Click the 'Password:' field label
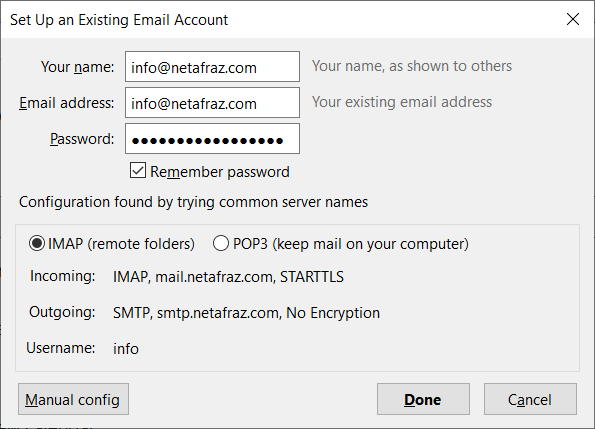The image size is (595, 429). (x=82, y=139)
